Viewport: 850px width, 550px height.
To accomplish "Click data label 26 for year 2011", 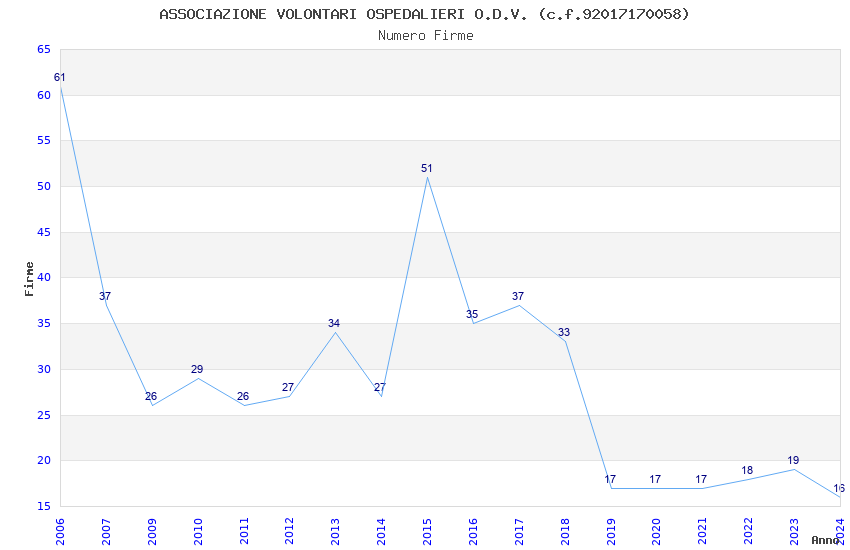I will click(243, 397).
